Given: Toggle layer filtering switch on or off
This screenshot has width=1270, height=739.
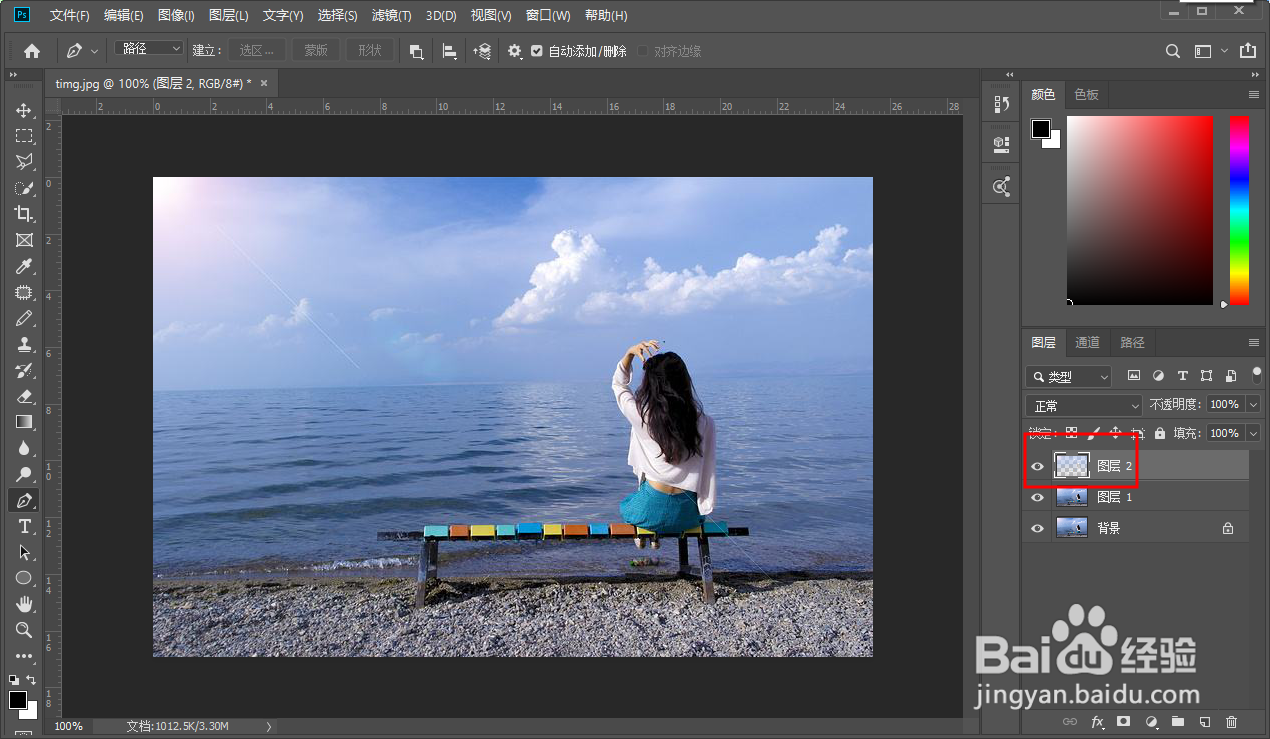Looking at the screenshot, I should click(1256, 375).
